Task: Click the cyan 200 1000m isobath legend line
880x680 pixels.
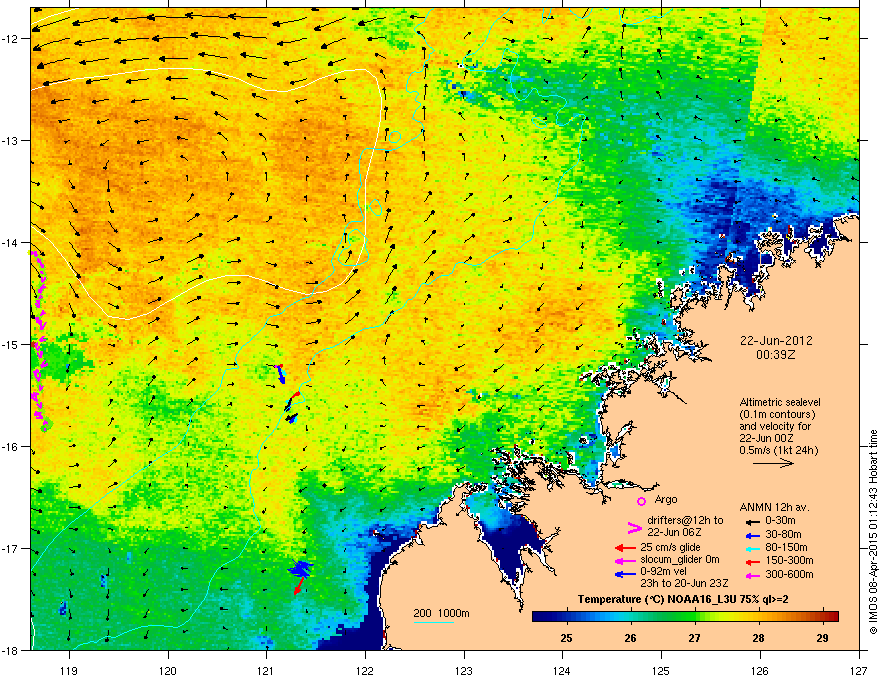Action: coord(433,622)
